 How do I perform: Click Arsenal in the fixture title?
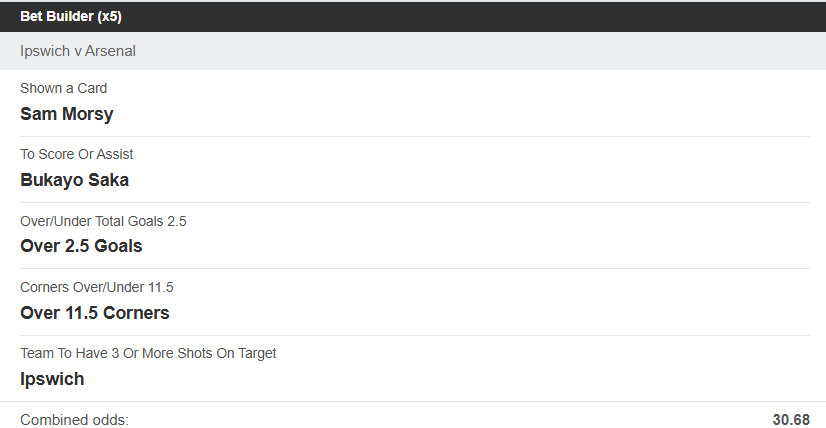coord(110,51)
